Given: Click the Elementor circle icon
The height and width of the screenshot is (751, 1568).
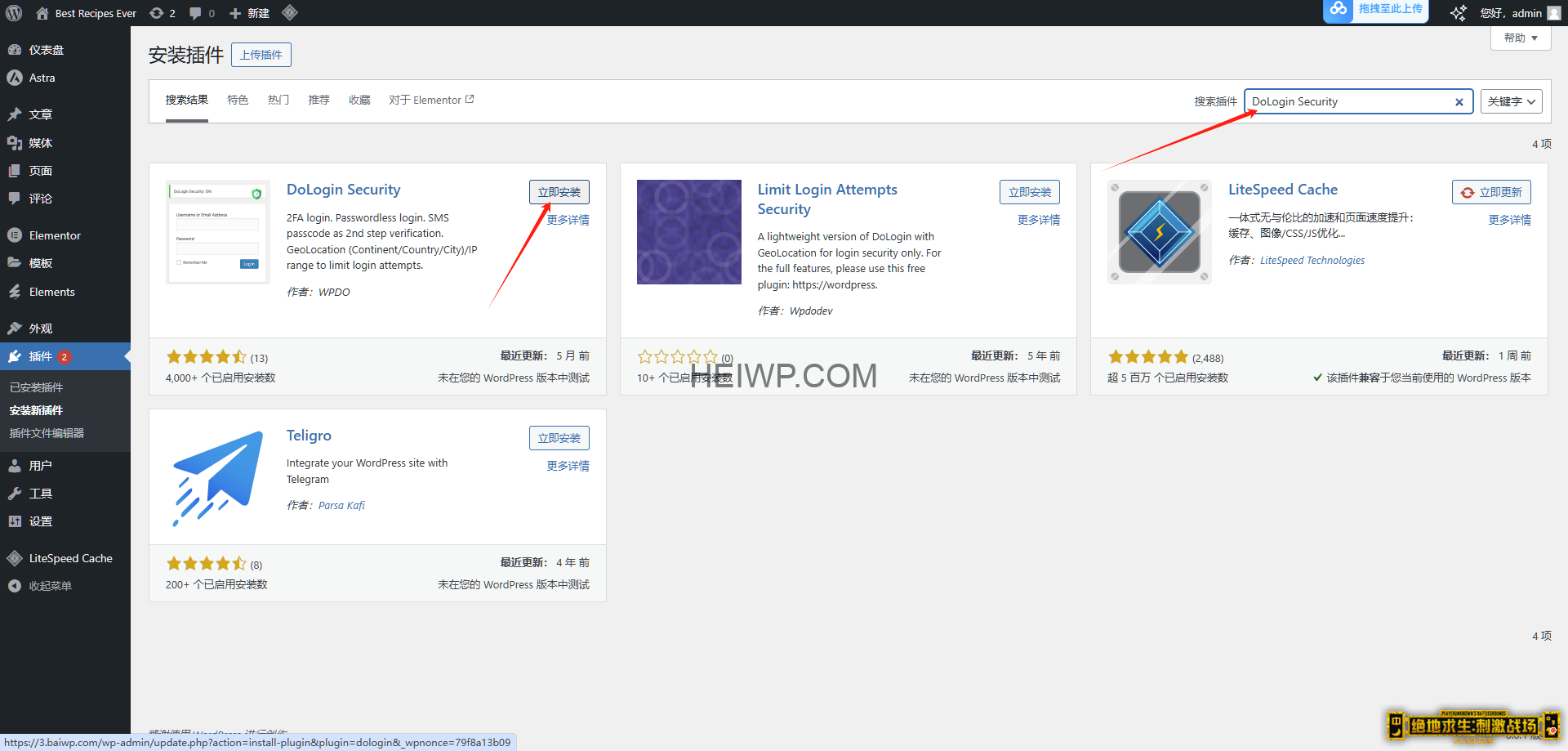Looking at the screenshot, I should [15, 235].
